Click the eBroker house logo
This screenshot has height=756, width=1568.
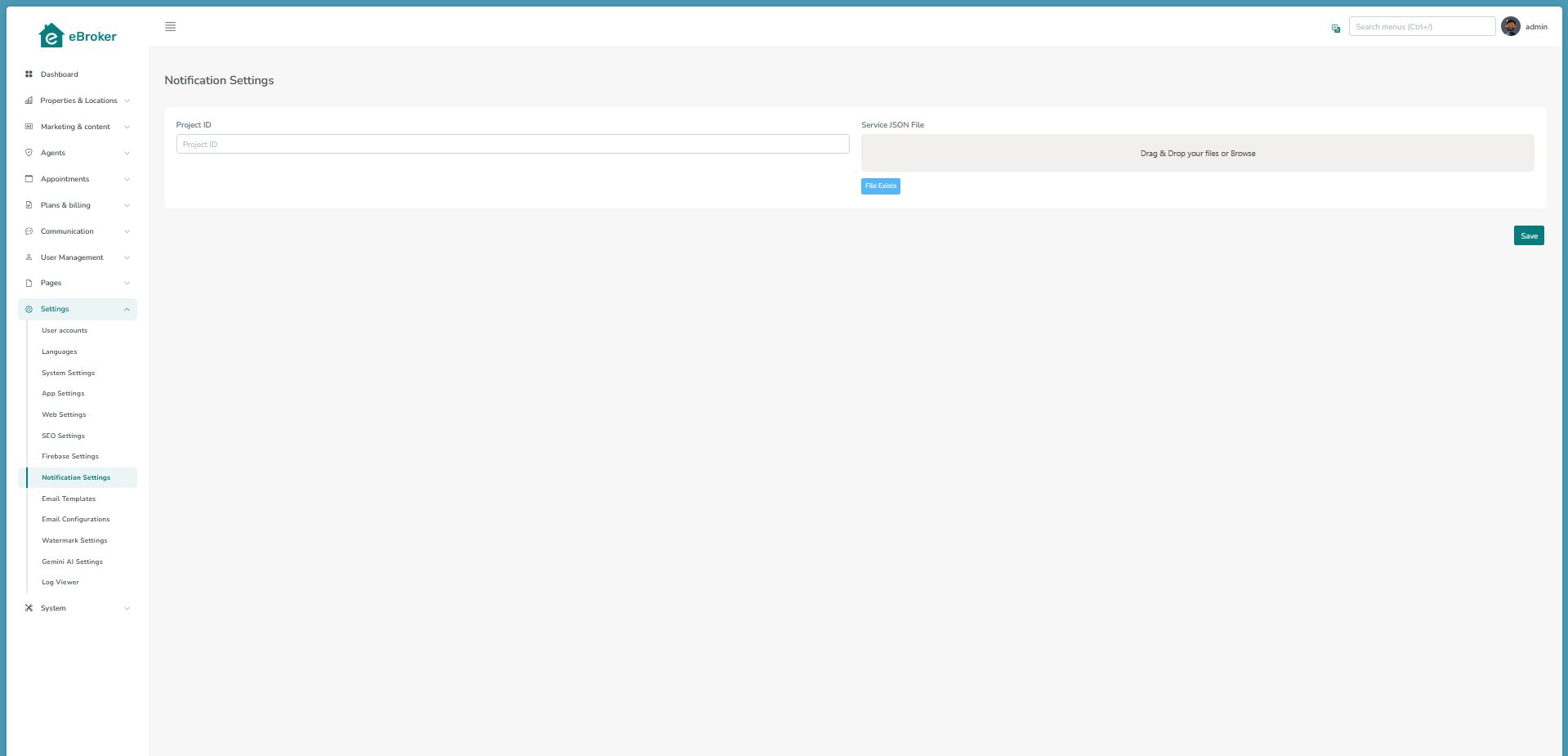[51, 36]
